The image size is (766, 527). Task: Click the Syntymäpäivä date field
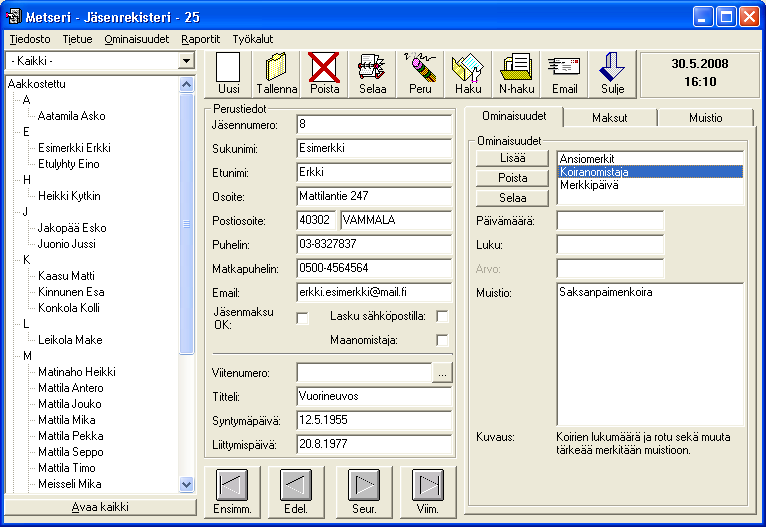pos(374,420)
